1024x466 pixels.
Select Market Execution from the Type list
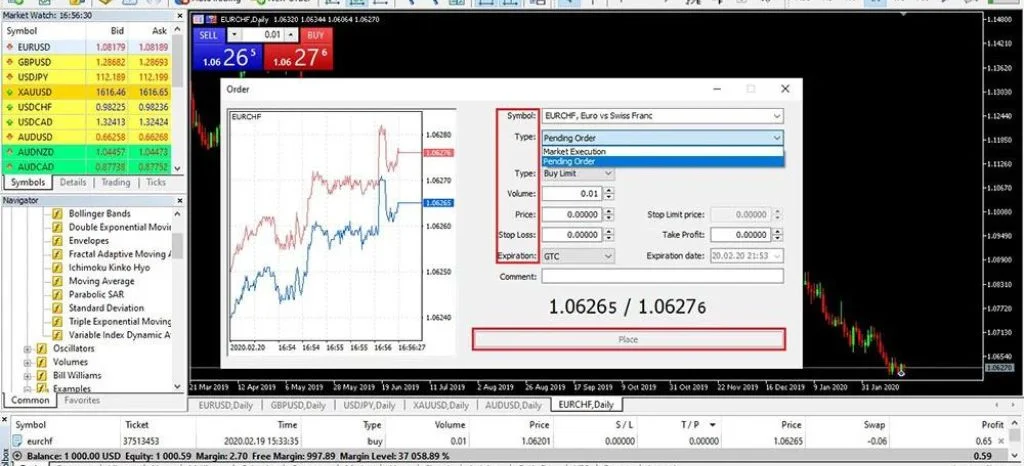[575, 151]
